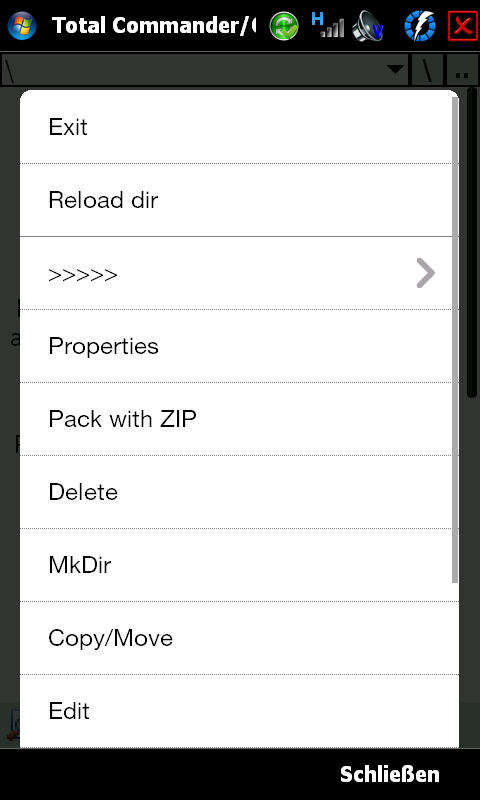Go to root with backslash button
This screenshot has width=480, height=800.
(x=427, y=70)
